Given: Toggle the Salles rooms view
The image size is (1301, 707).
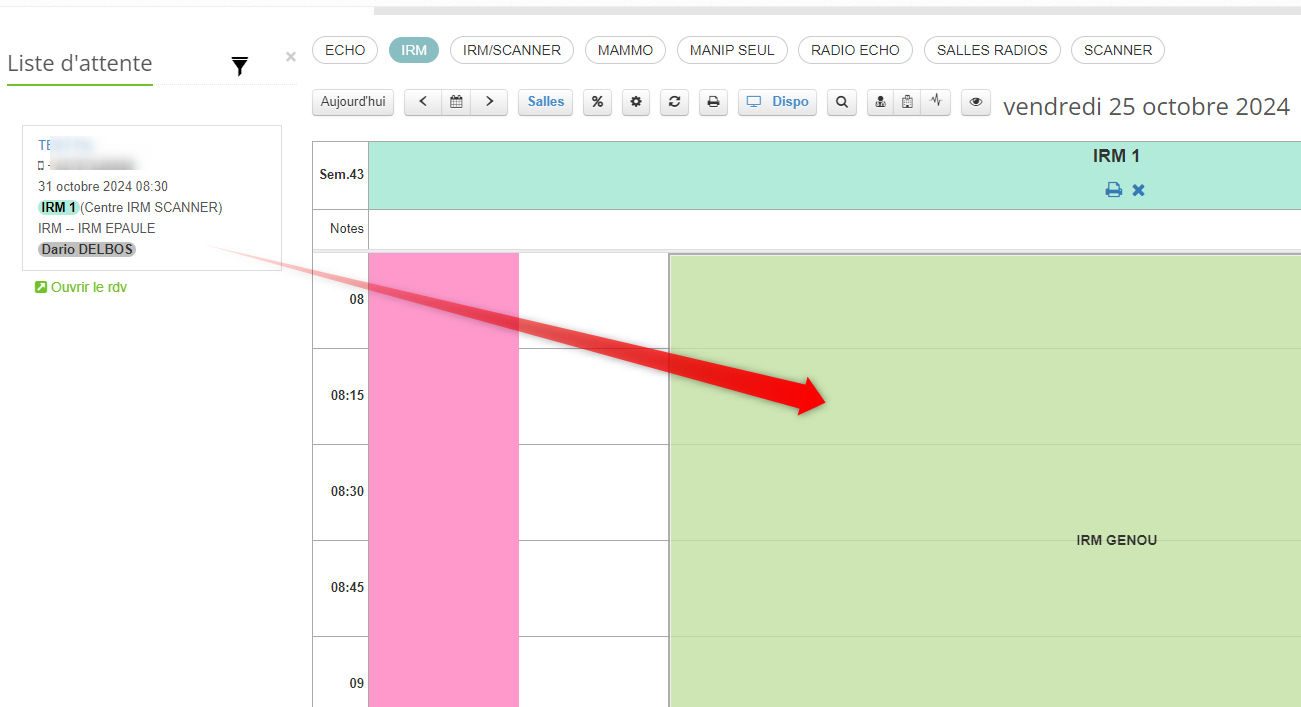Looking at the screenshot, I should click(546, 102).
